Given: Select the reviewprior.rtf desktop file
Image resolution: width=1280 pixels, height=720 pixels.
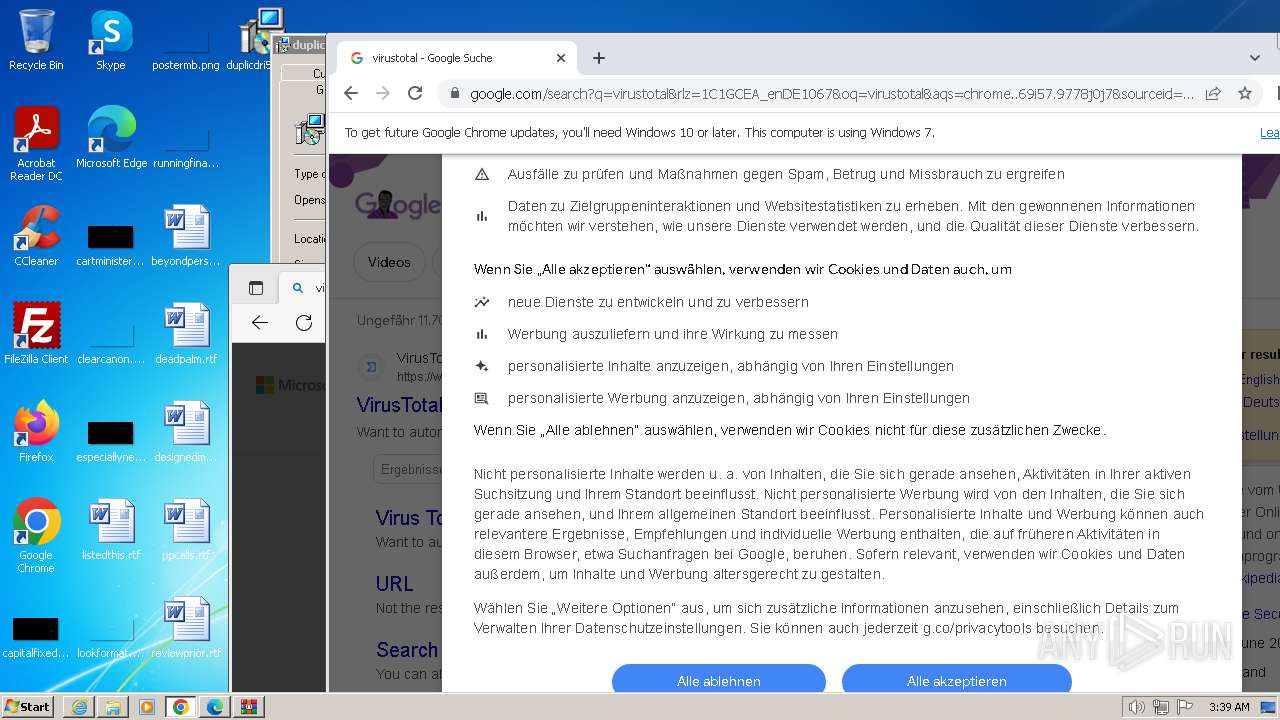Looking at the screenshot, I should pyautogui.click(x=186, y=627).
